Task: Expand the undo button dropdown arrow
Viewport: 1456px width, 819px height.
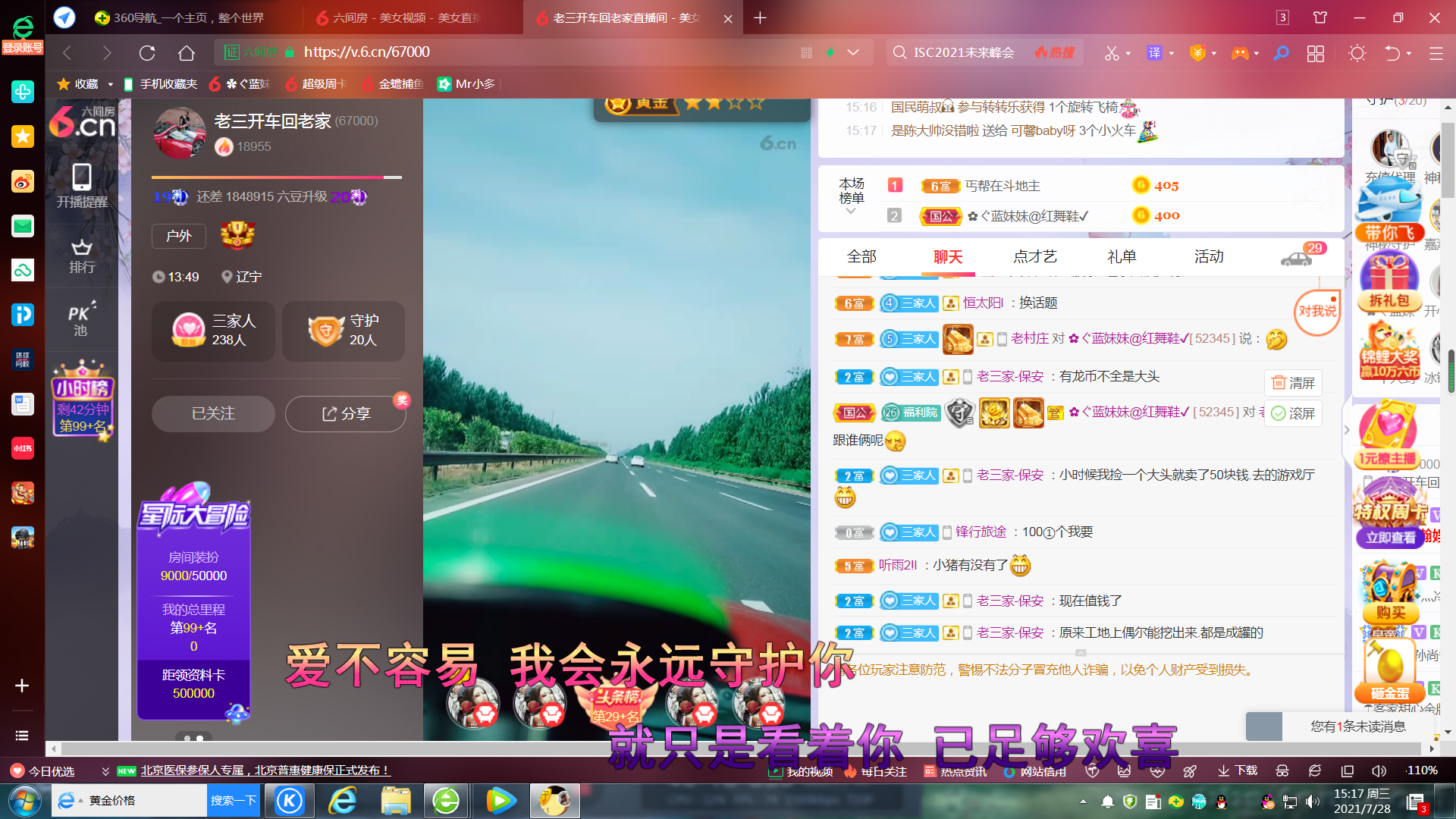Action: 1409,54
